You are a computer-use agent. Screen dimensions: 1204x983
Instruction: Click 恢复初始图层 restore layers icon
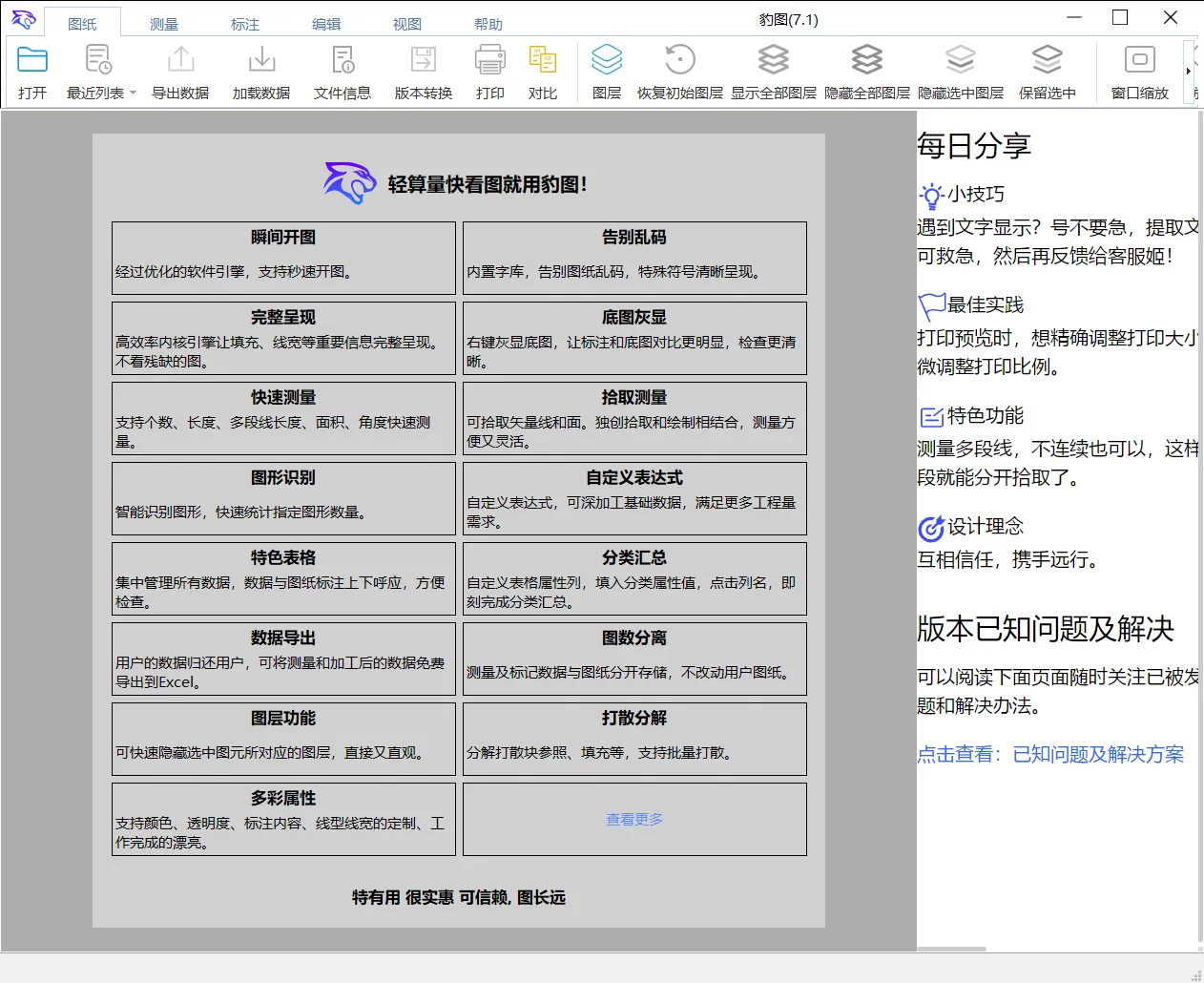(x=680, y=61)
